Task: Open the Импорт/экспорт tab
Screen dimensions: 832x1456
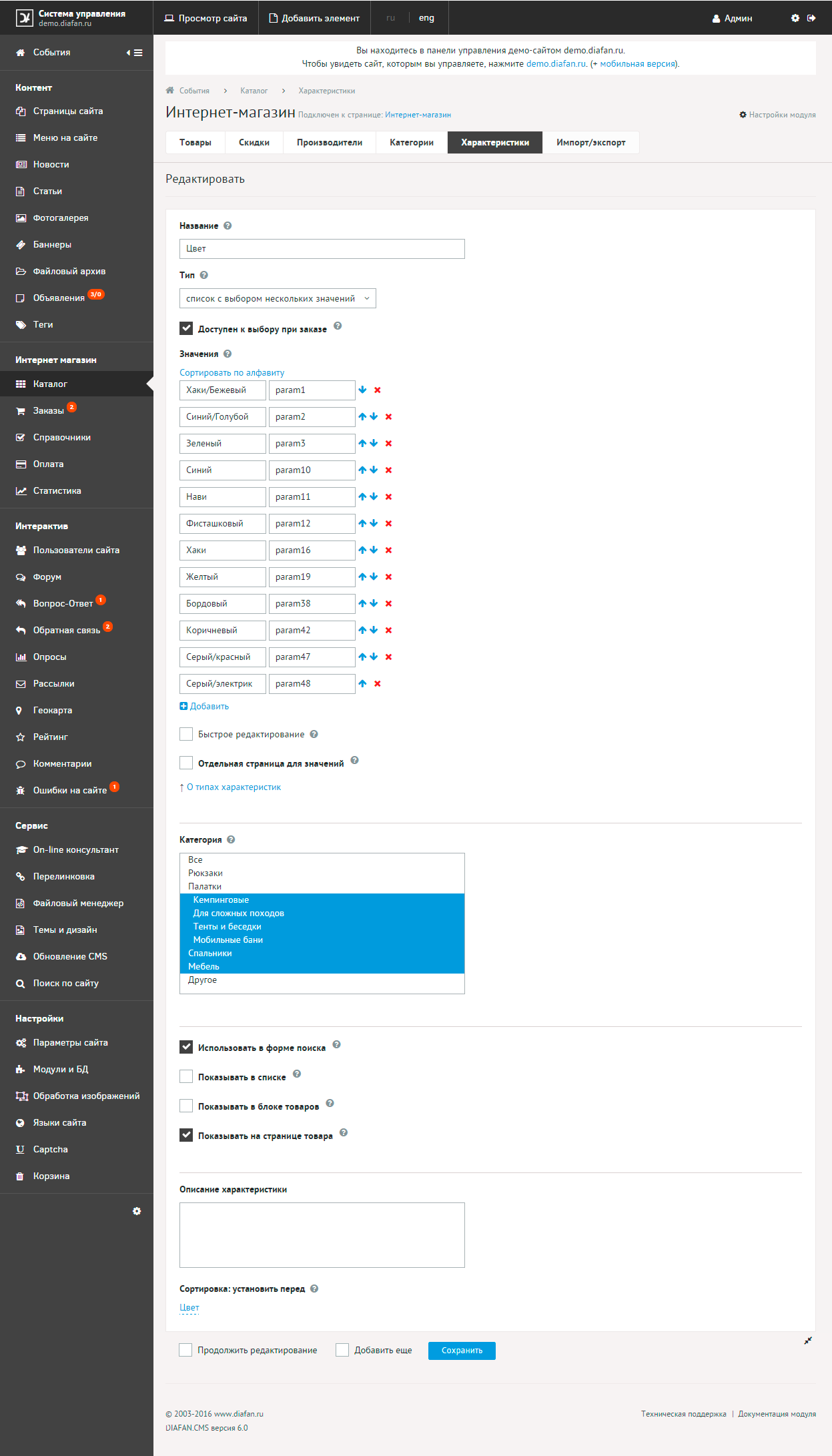Action: pyautogui.click(x=590, y=142)
